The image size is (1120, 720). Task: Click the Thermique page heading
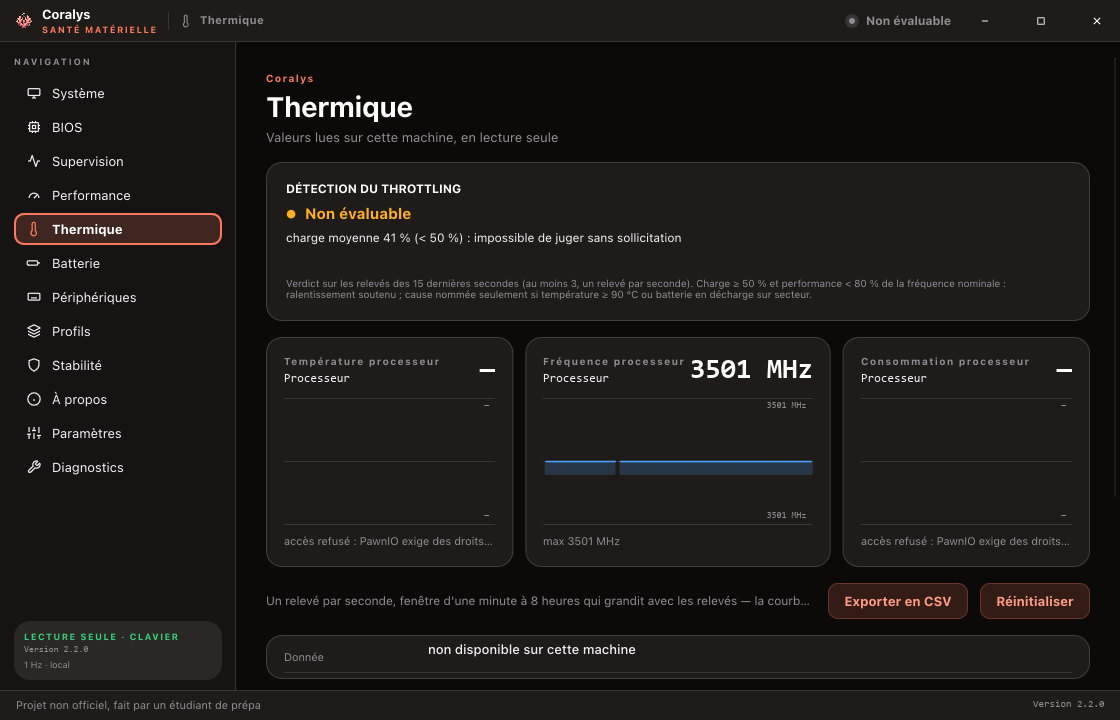[339, 107]
